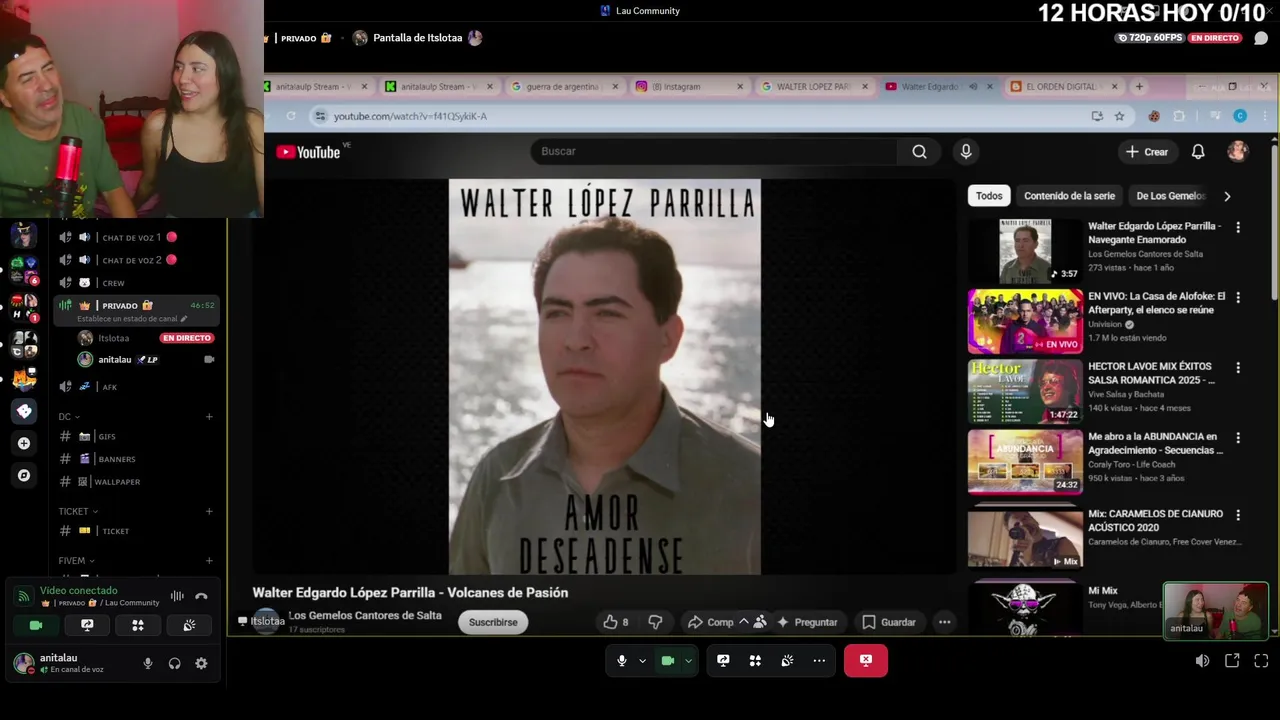Add a channel to the DC category
The height and width of the screenshot is (720, 1280).
coord(209,417)
